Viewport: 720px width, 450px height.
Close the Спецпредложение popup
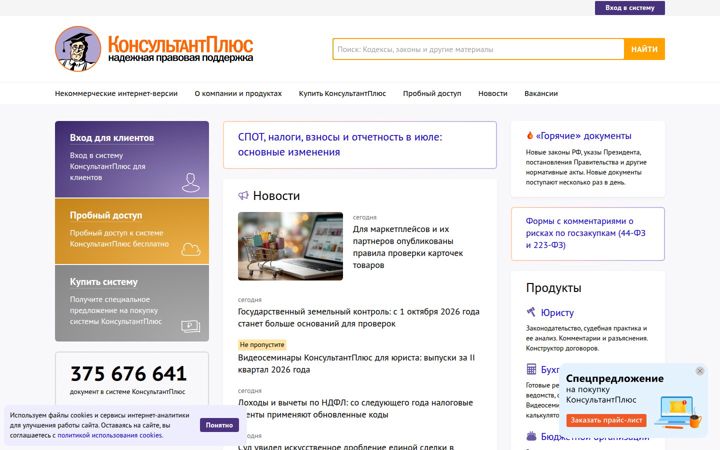[x=700, y=371]
